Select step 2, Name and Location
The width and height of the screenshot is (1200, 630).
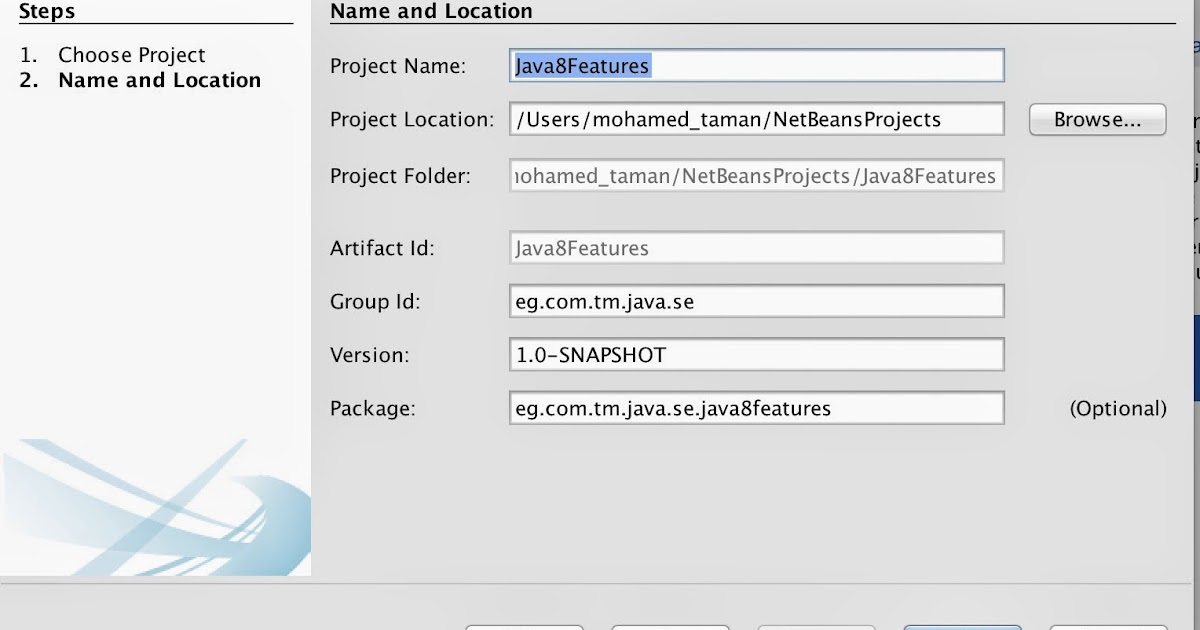158,80
